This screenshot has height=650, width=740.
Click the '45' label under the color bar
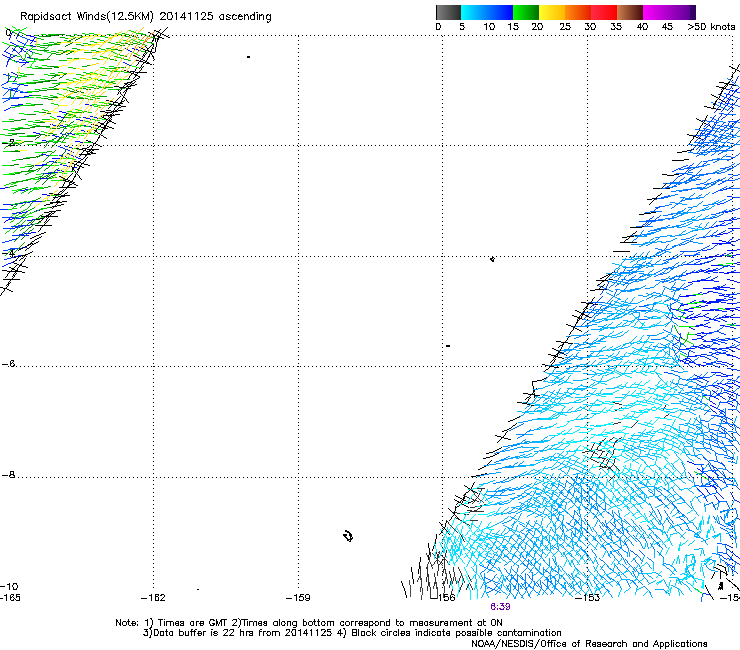(x=667, y=26)
